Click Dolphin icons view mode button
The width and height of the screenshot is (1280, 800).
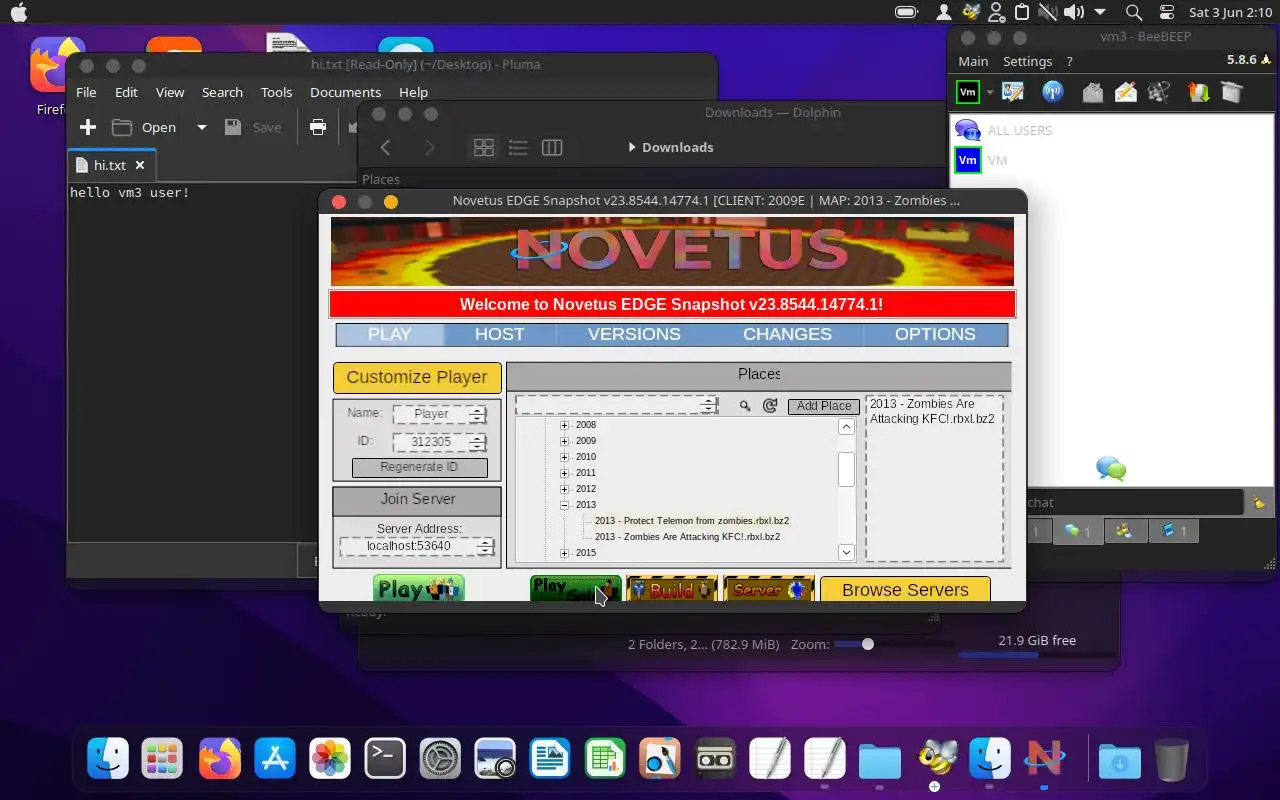[x=484, y=147]
